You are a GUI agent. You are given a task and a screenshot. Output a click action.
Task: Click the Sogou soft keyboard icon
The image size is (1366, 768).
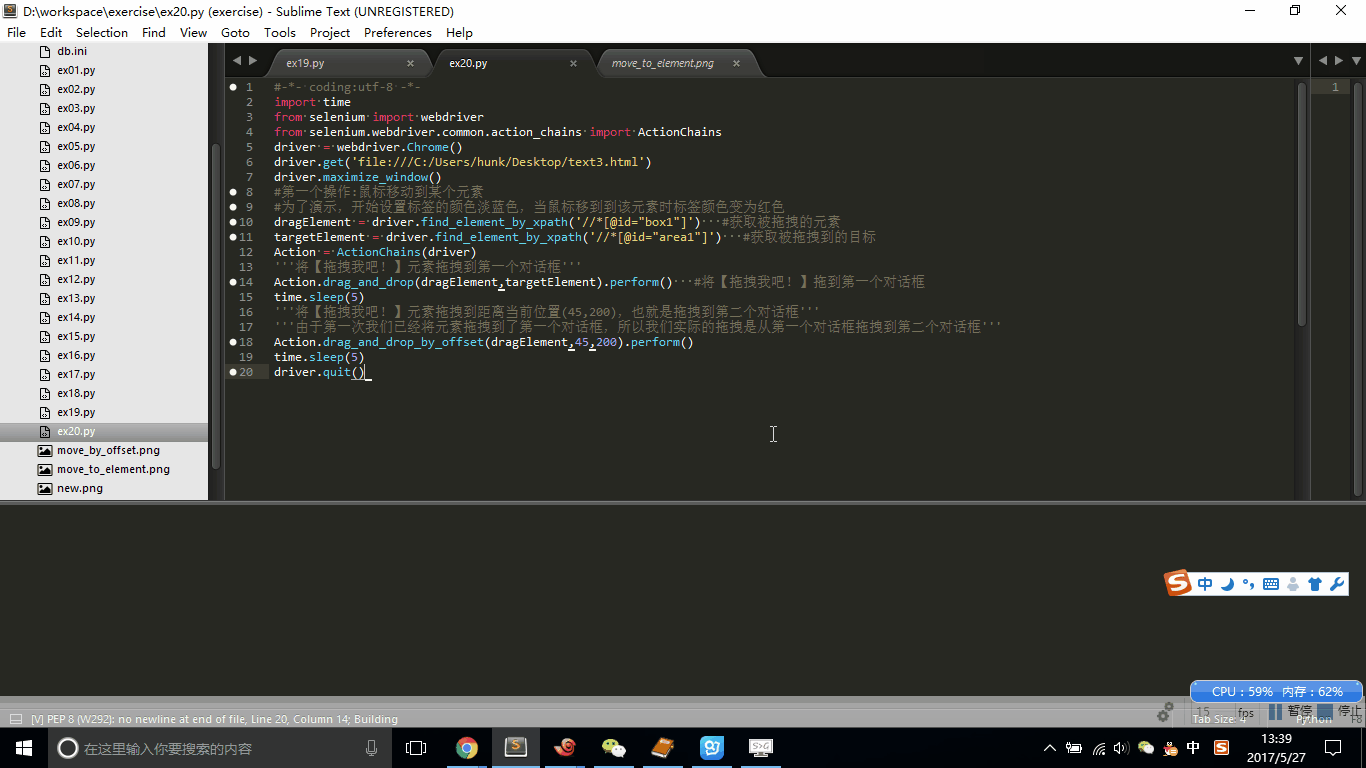click(x=1271, y=584)
